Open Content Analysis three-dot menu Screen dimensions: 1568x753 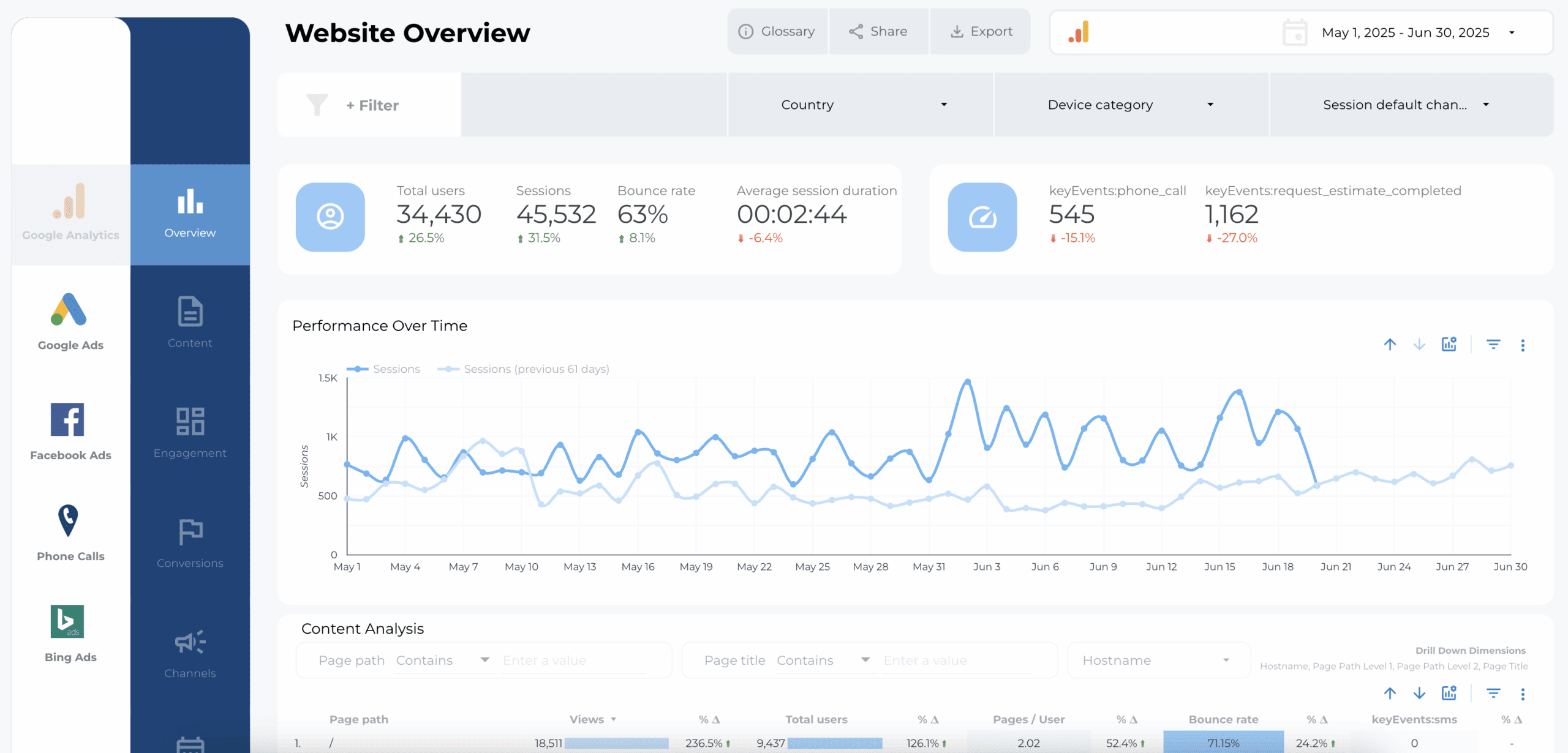pos(1523,694)
